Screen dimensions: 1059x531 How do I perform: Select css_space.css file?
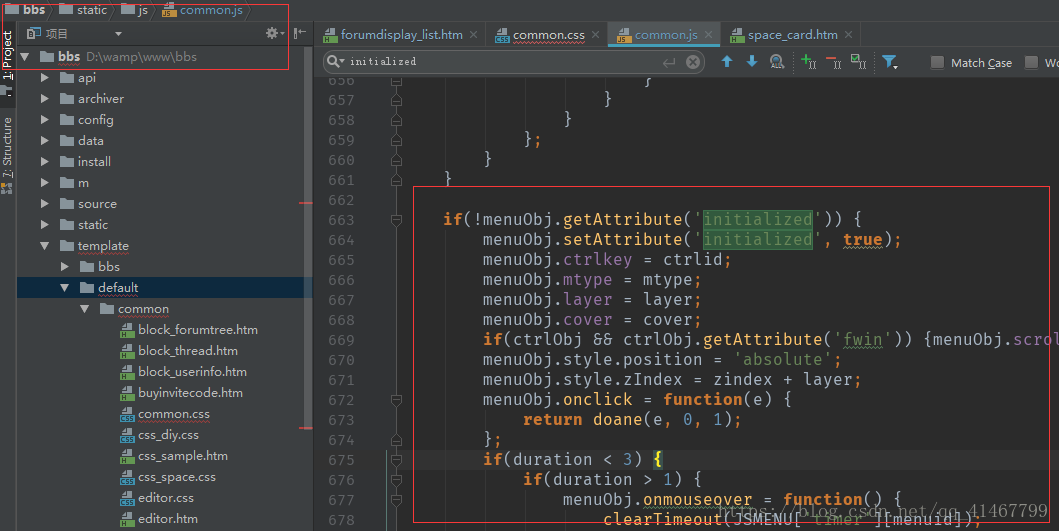168,477
